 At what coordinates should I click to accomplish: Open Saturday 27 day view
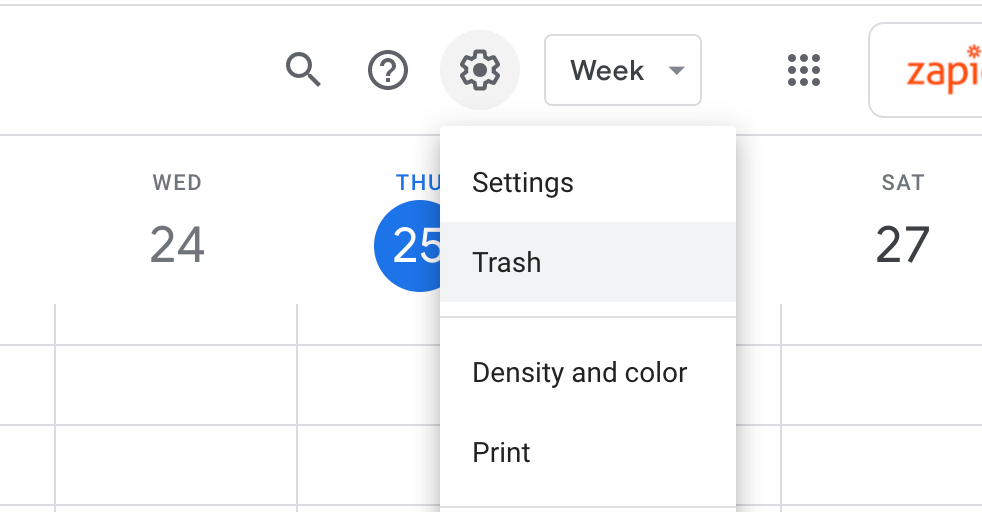tap(902, 244)
